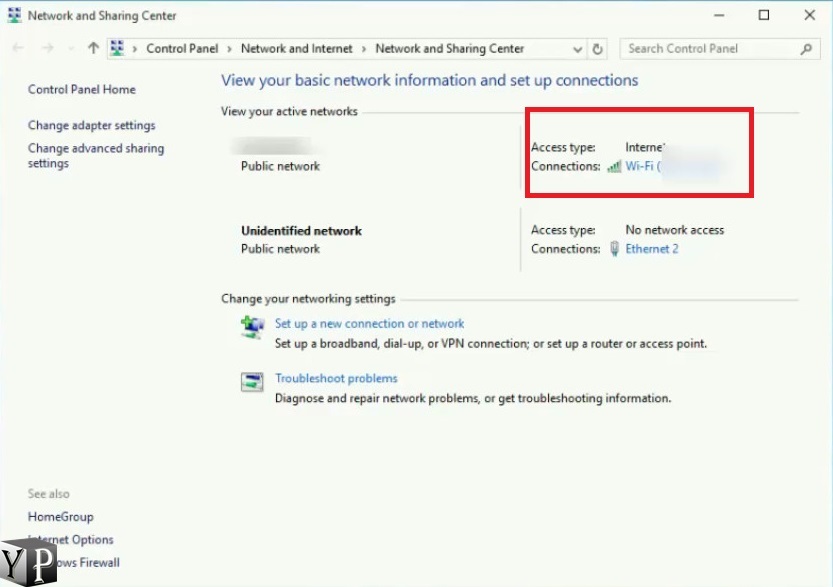The width and height of the screenshot is (833, 587).
Task: Select the 'Unidentified network' text
Action: [301, 231]
